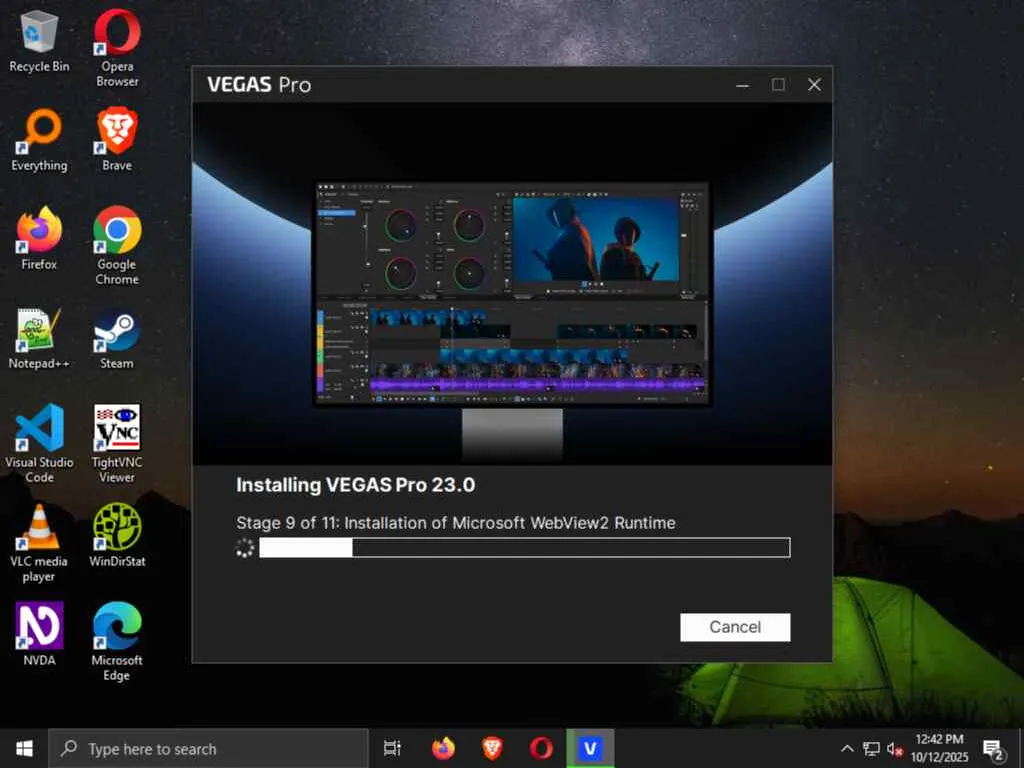Click the 'Installing VEGAS Pro 23.0' heading

pyautogui.click(x=355, y=485)
